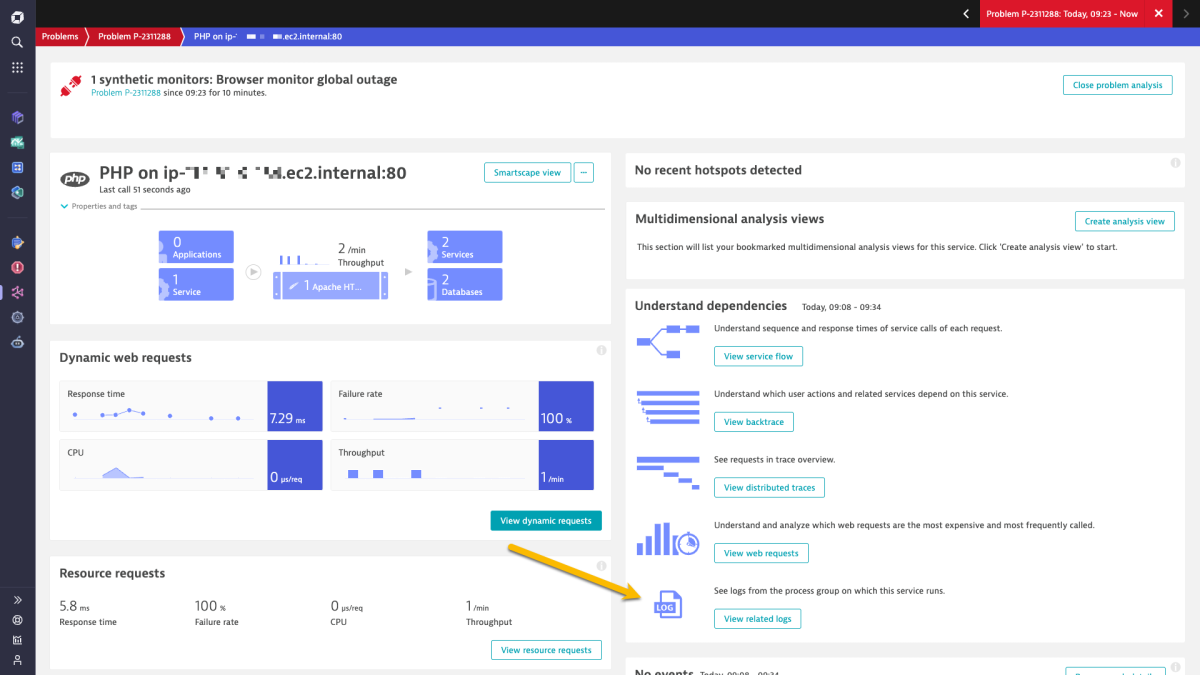
Task: Open the apps grid icon in sidebar
Action: [17, 67]
